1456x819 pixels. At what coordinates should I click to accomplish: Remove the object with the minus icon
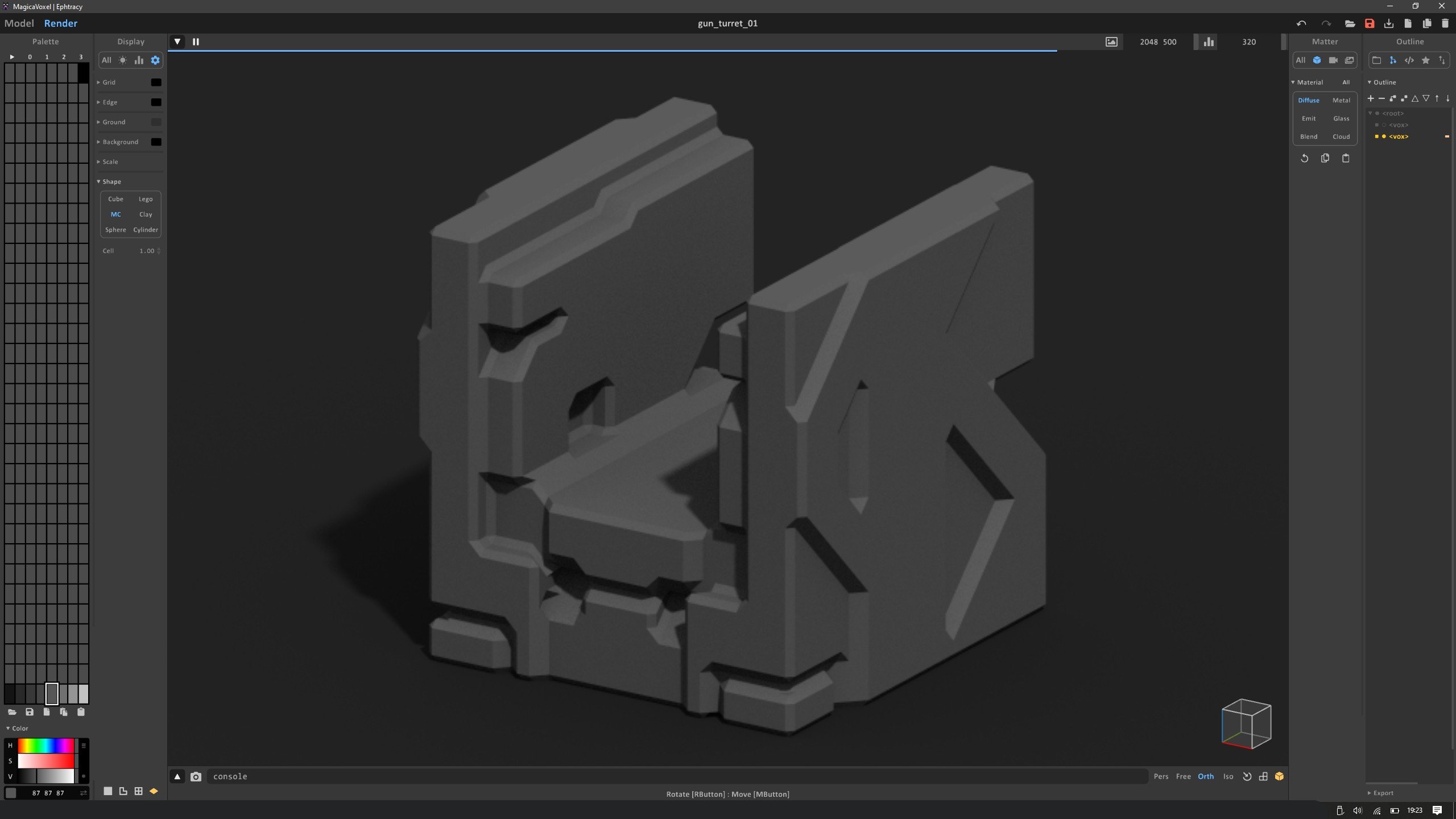(1381, 98)
